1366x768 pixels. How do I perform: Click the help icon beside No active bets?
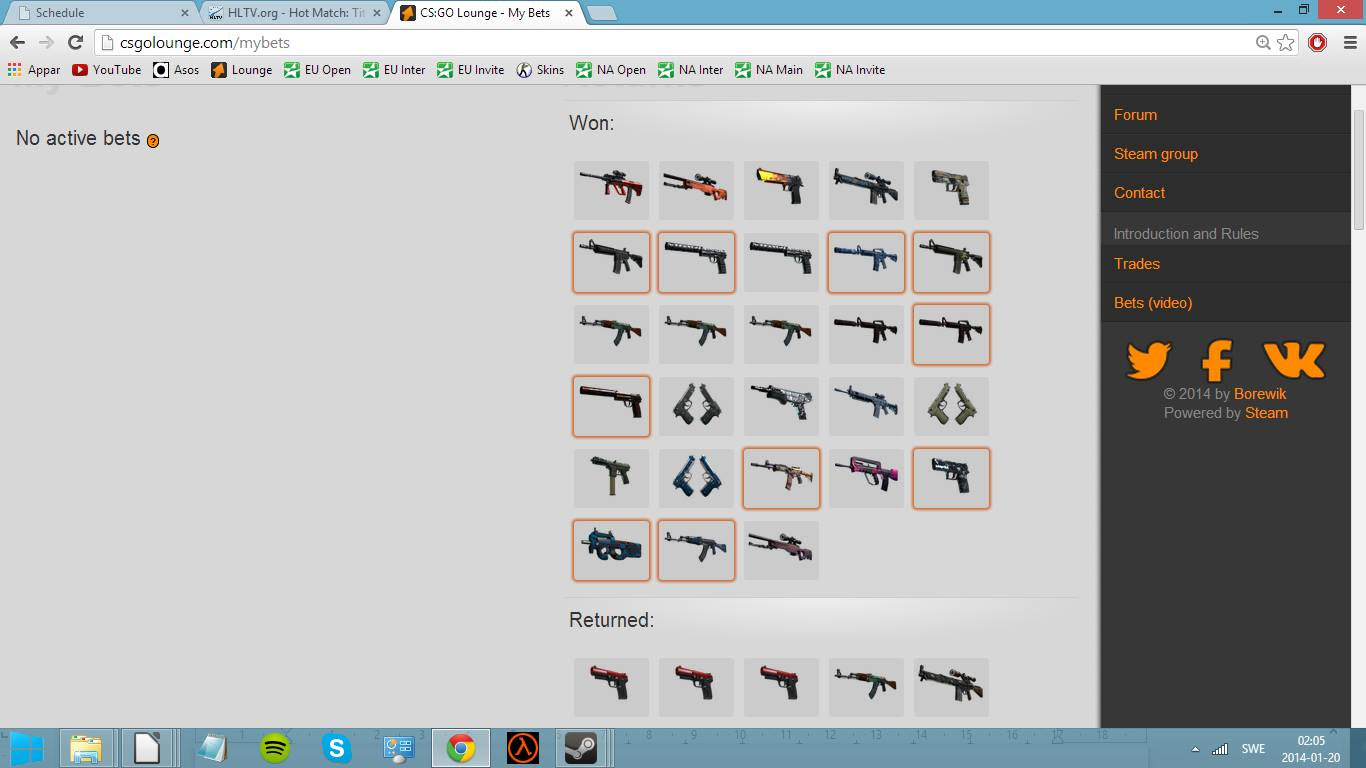tap(153, 141)
